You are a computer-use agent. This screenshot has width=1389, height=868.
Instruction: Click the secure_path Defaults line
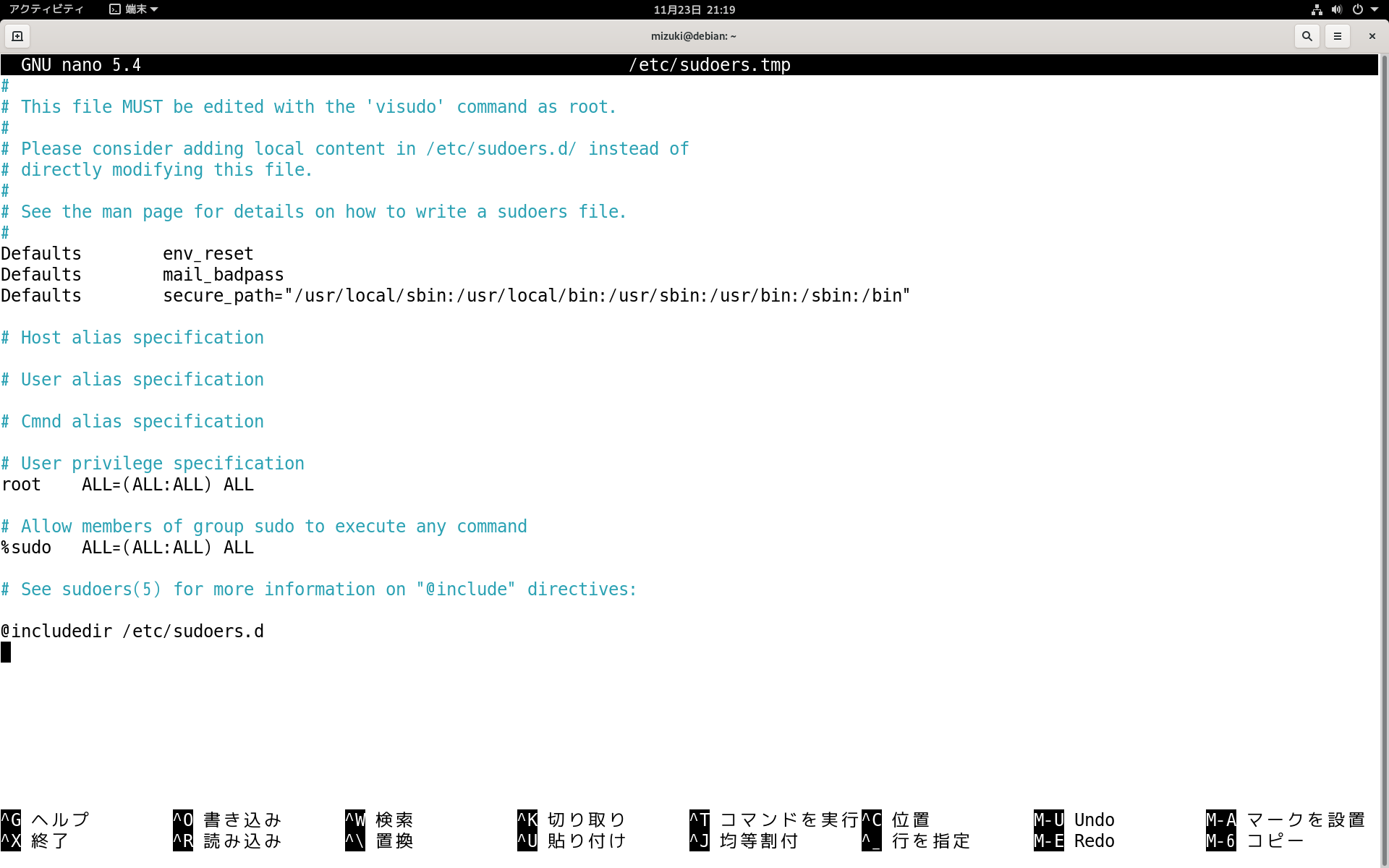pos(456,296)
